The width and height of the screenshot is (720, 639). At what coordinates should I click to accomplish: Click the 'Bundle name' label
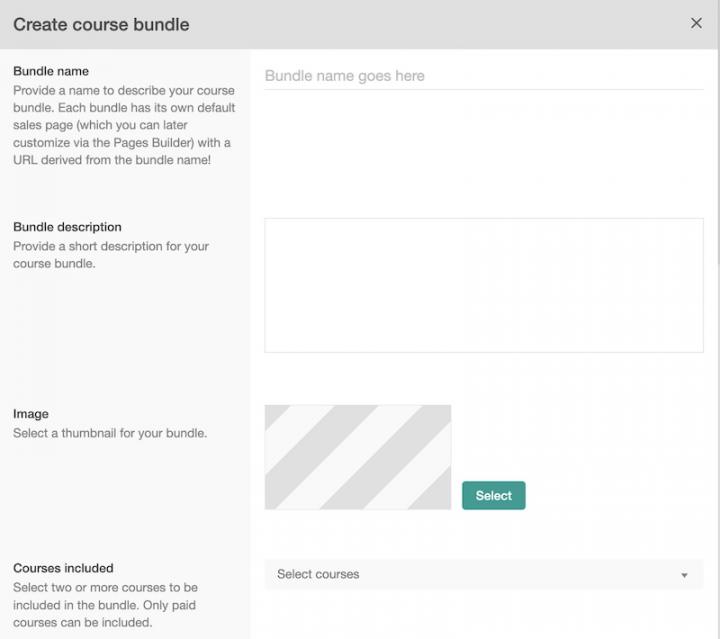(51, 71)
